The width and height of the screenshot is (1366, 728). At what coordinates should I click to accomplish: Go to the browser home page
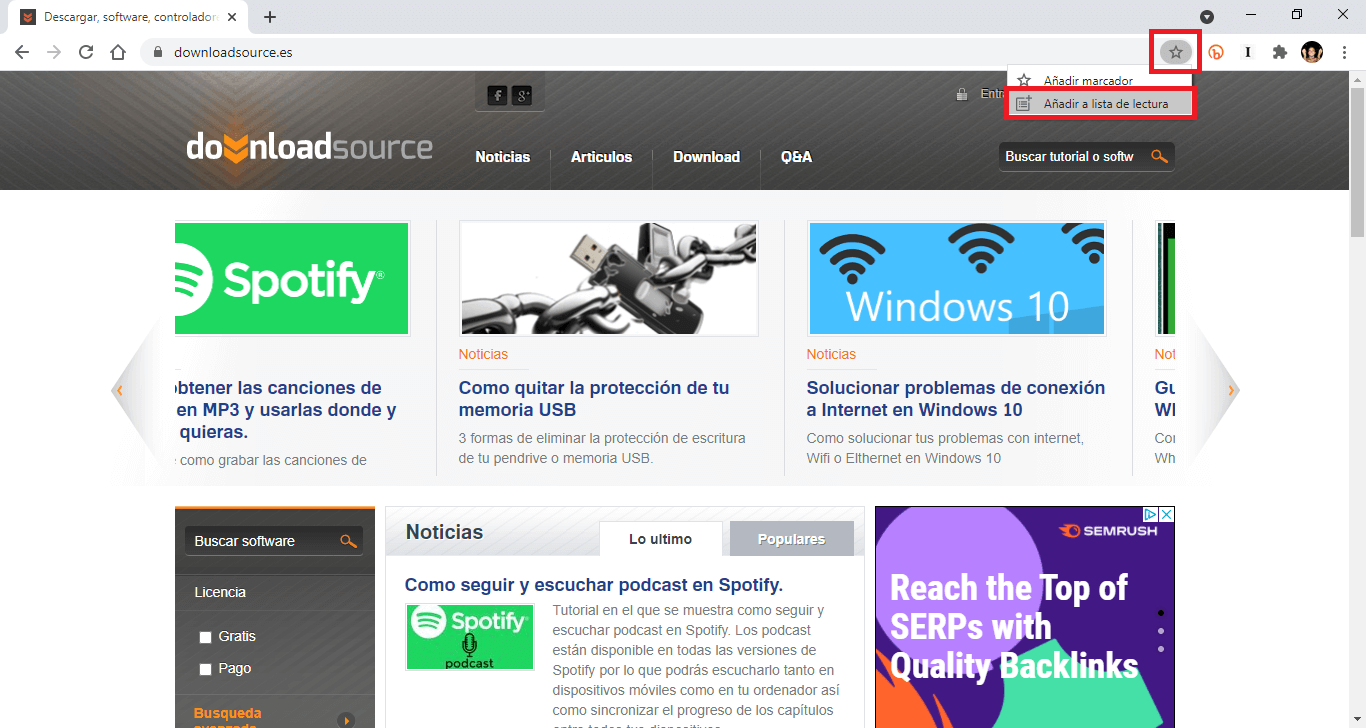click(118, 52)
